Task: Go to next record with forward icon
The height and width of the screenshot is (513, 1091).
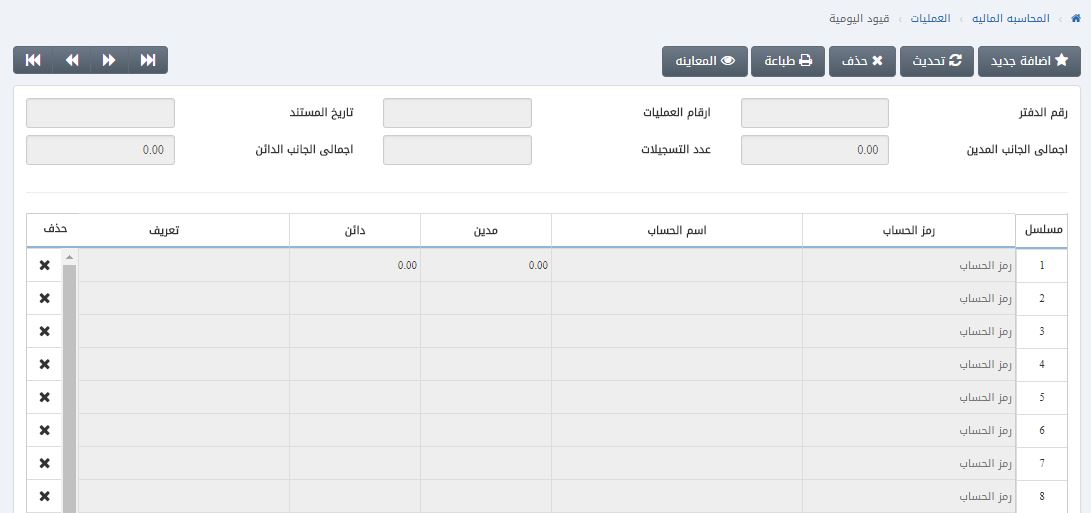Action: pos(110,61)
